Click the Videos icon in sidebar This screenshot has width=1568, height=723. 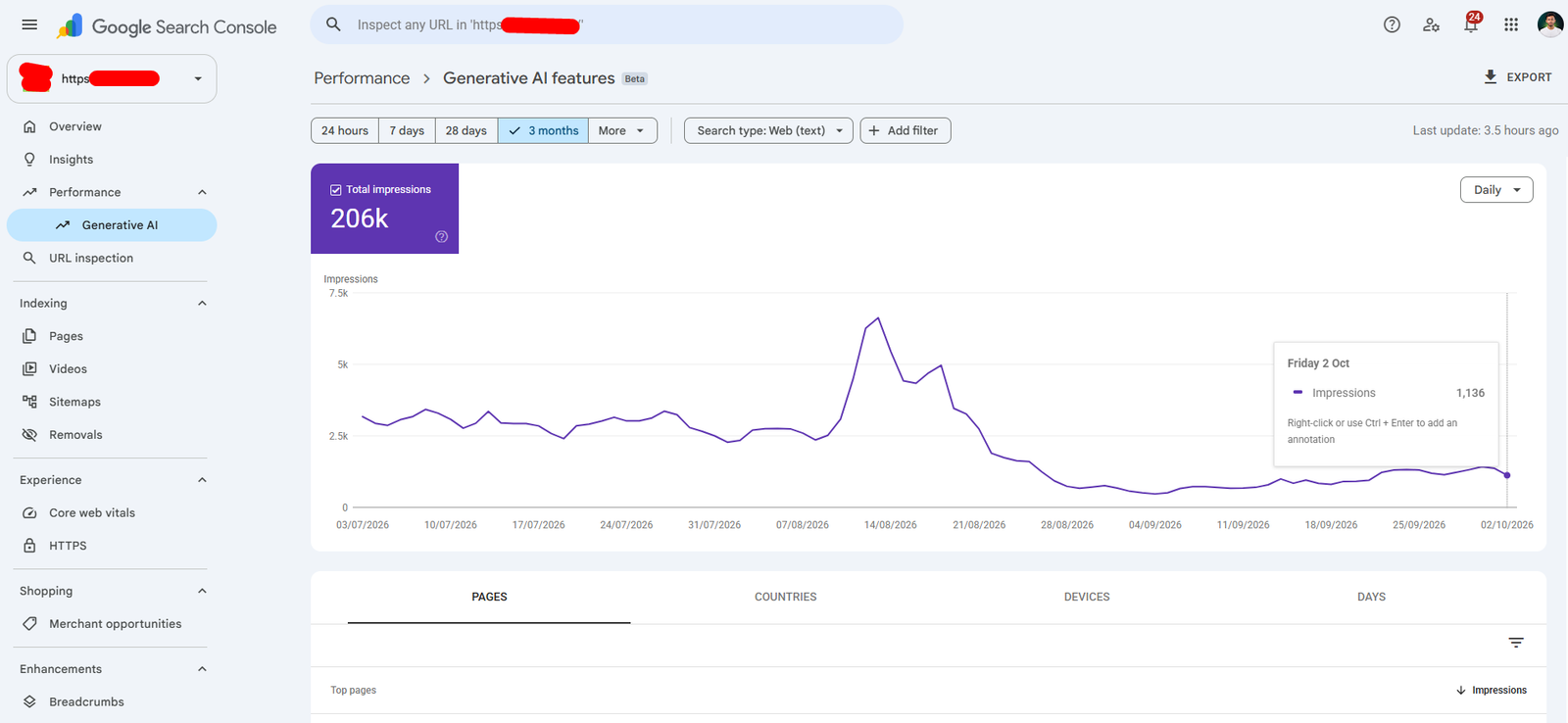tap(29, 368)
